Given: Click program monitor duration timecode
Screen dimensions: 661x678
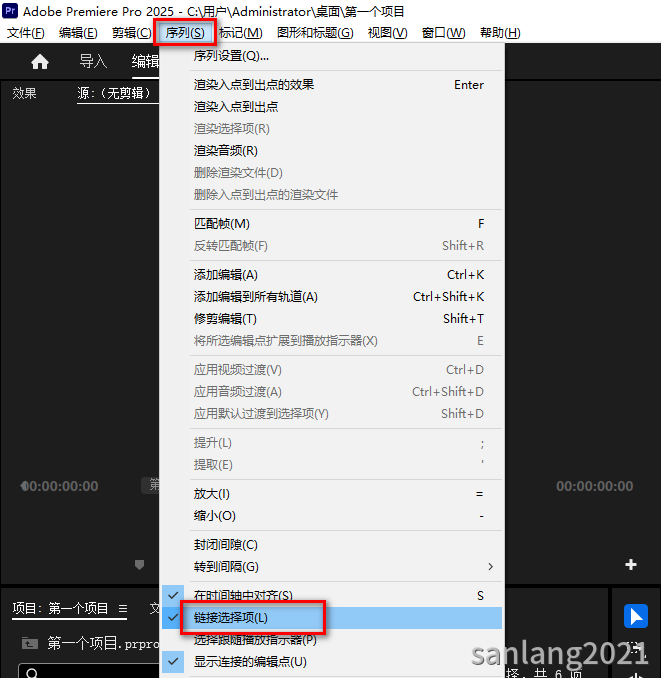Looking at the screenshot, I should coord(594,486).
